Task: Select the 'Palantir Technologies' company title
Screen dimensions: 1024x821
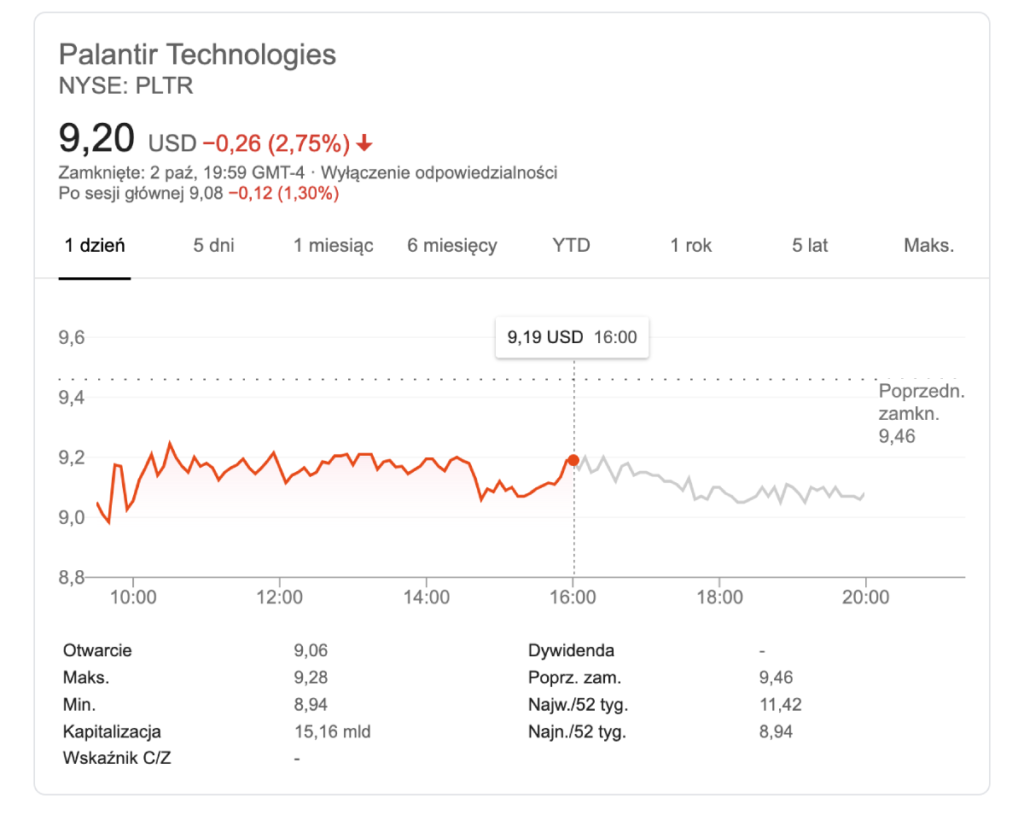Action: coord(197,54)
